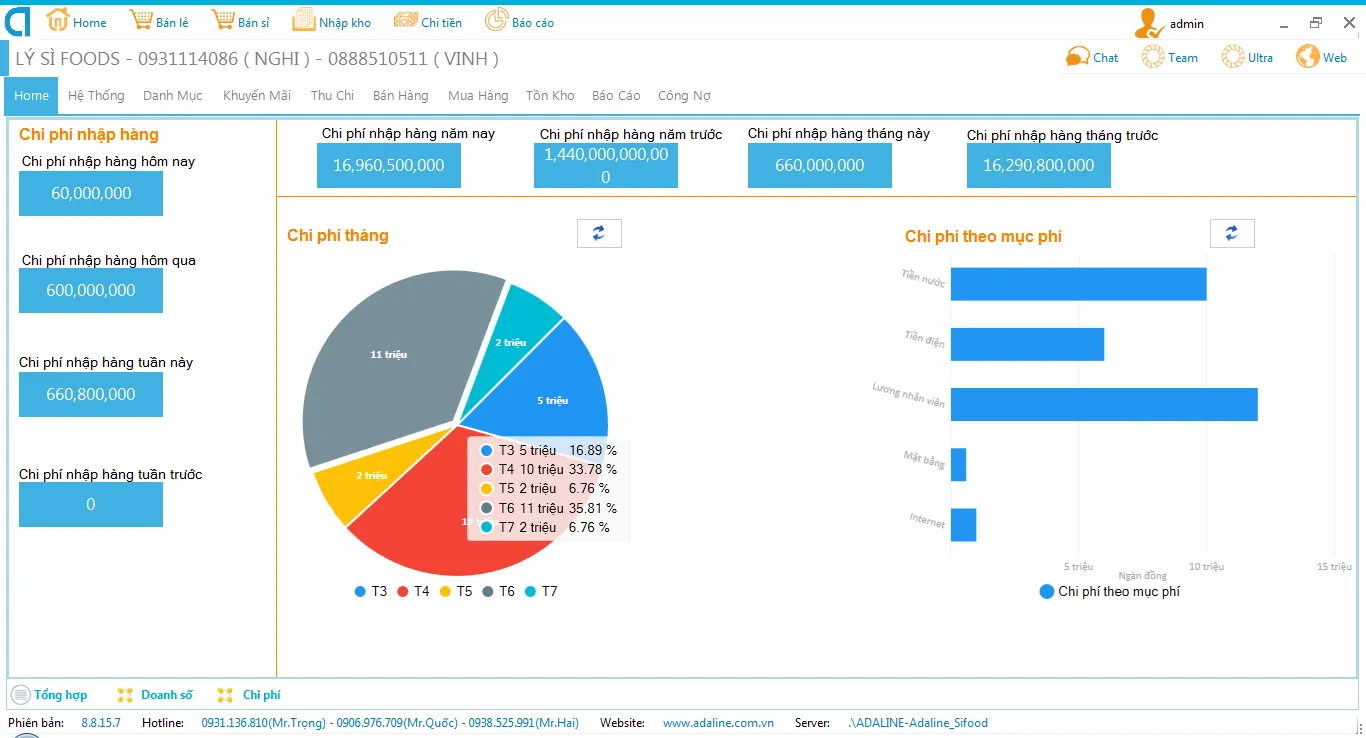Open the www.adaline.com.vn website link
Image resolution: width=1366 pixels, height=738 pixels.
click(718, 723)
